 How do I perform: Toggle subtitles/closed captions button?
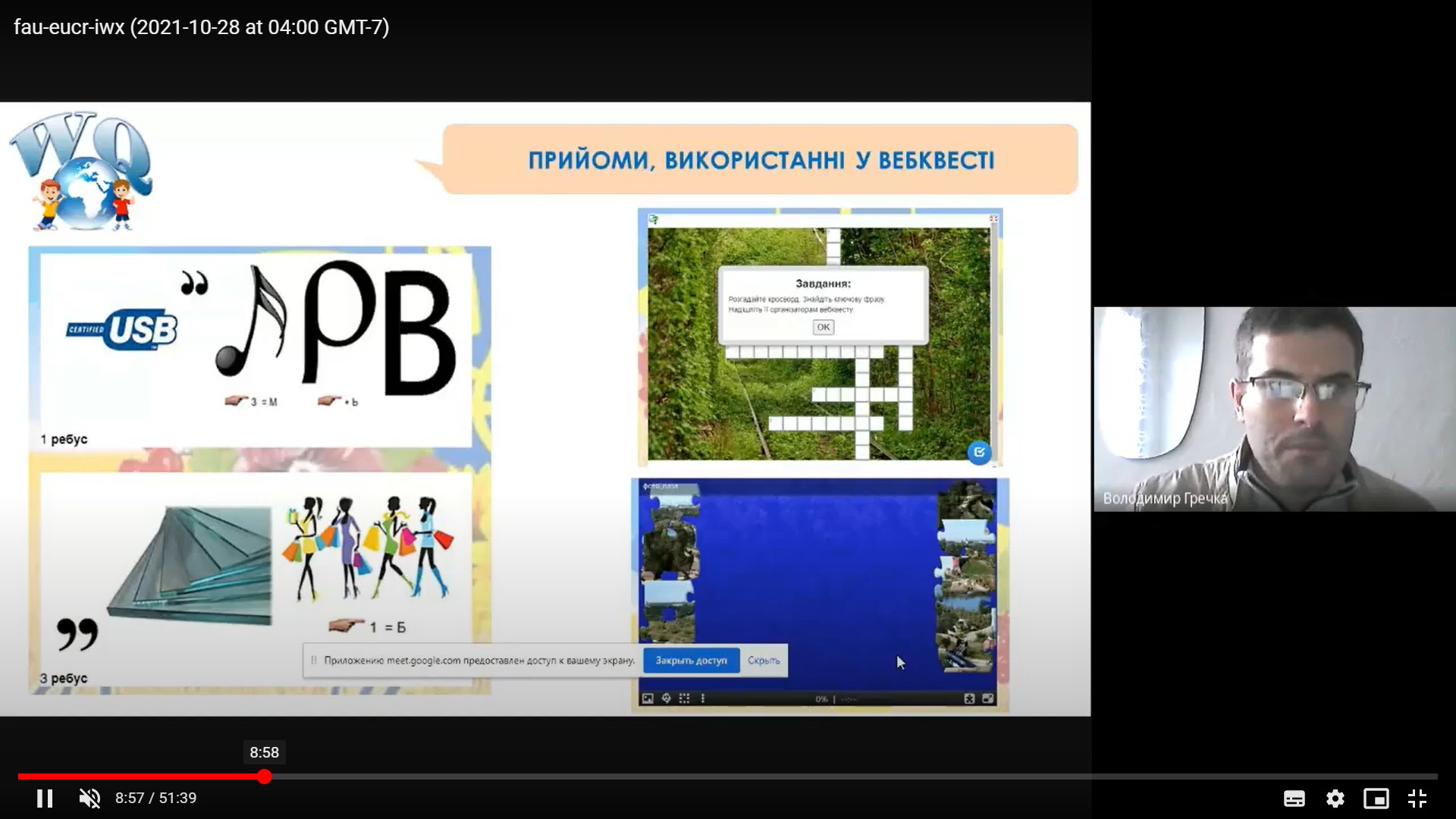(x=1294, y=798)
